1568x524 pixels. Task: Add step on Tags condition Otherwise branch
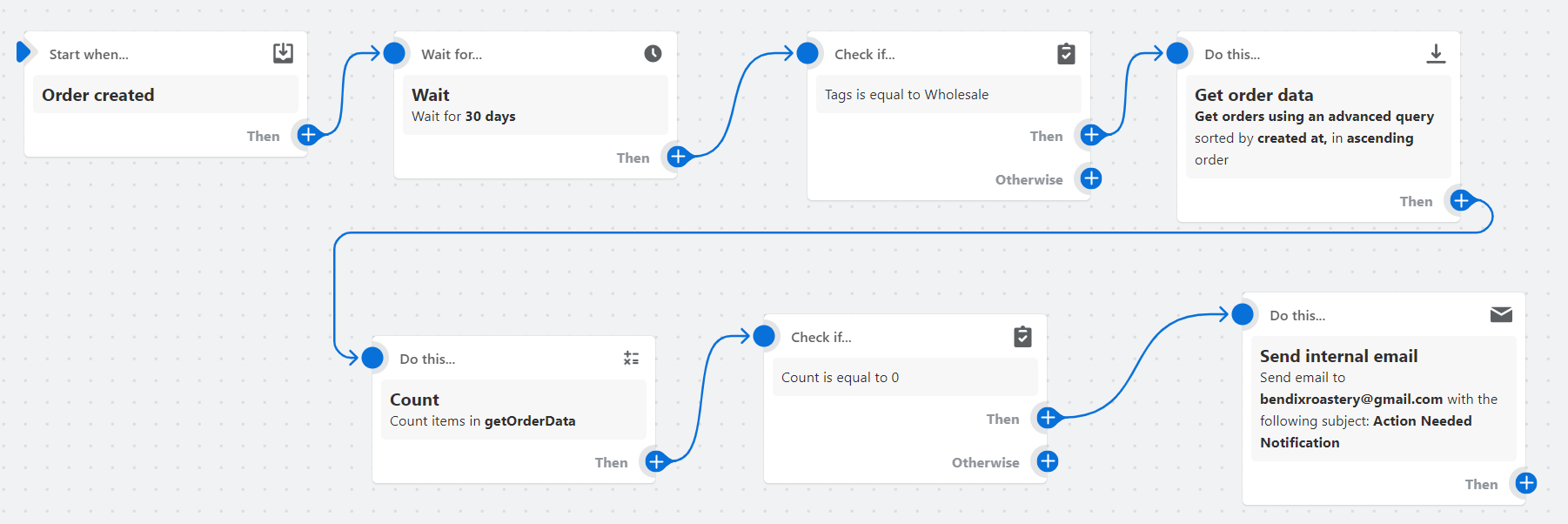(1091, 178)
